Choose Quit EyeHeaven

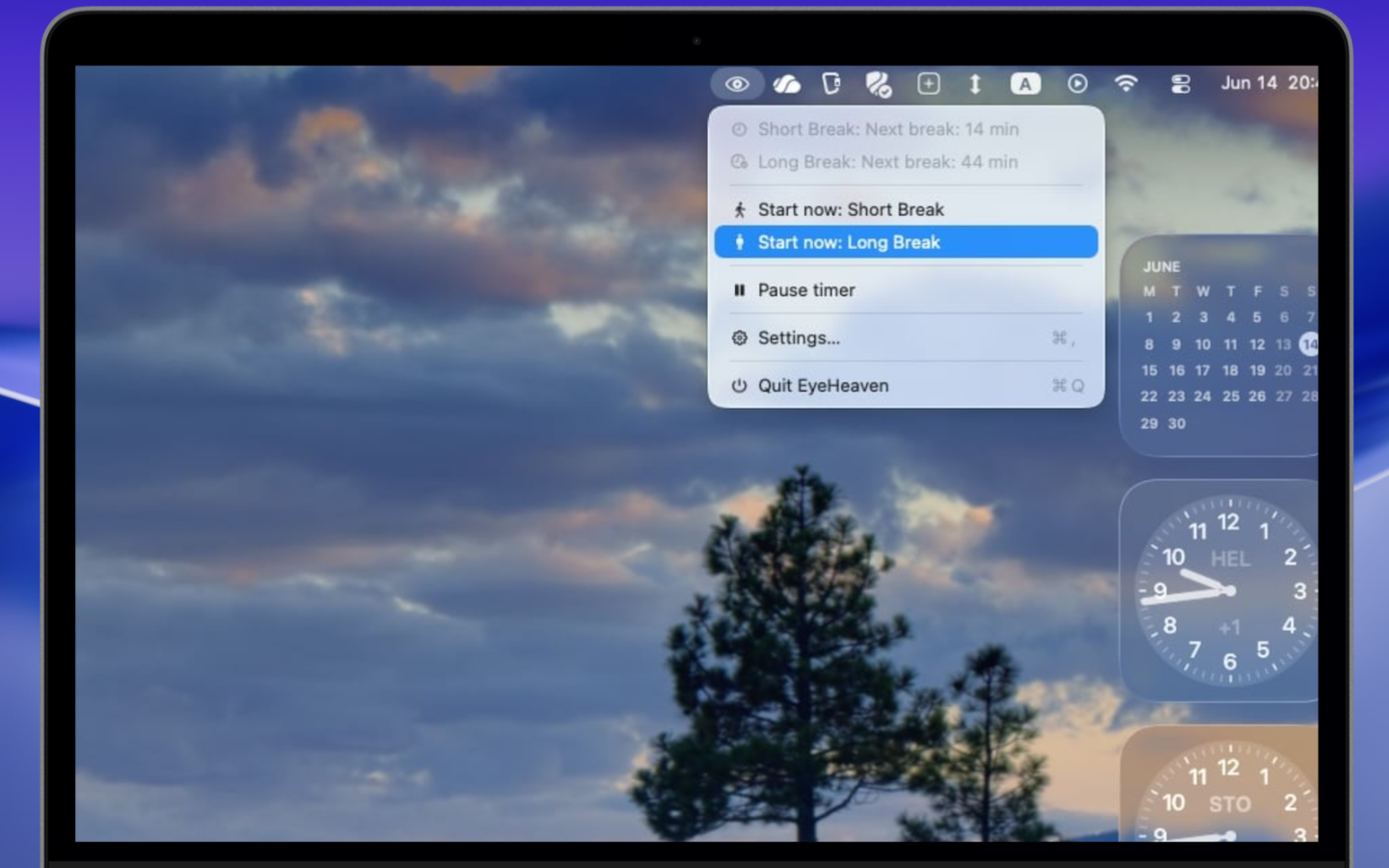[906, 386]
